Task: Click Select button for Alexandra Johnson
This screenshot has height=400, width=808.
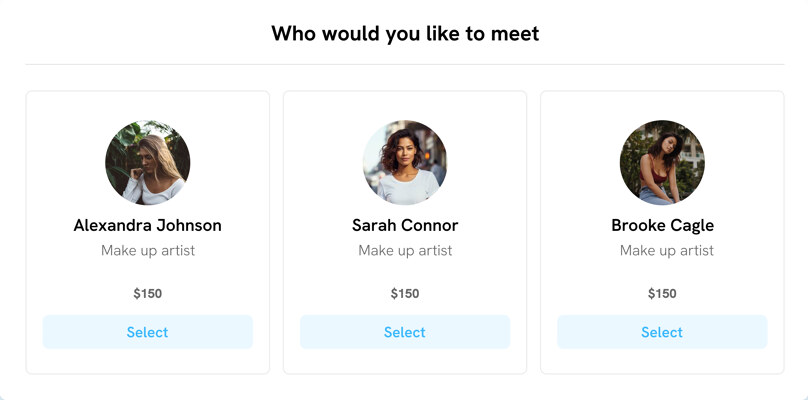Action: (147, 332)
